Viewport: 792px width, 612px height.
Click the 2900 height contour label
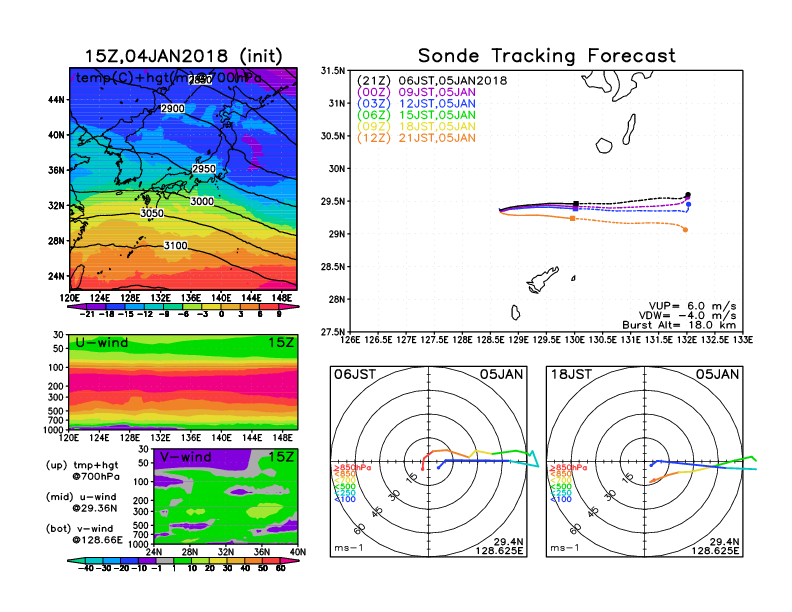coord(172,109)
